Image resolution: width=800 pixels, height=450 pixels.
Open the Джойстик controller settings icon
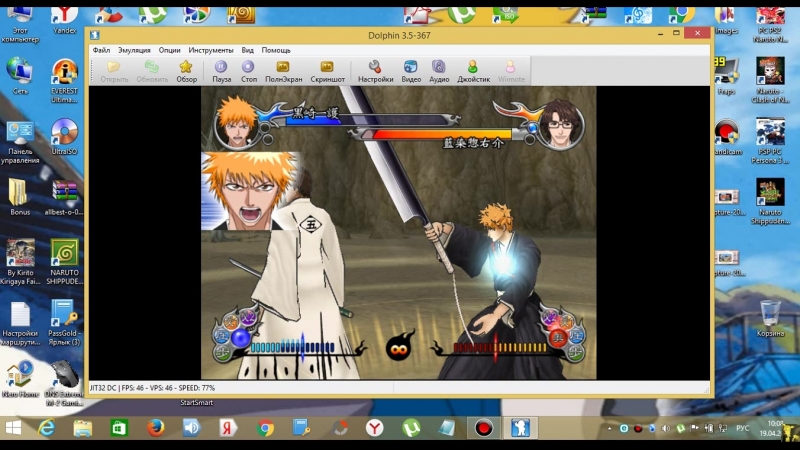[473, 71]
